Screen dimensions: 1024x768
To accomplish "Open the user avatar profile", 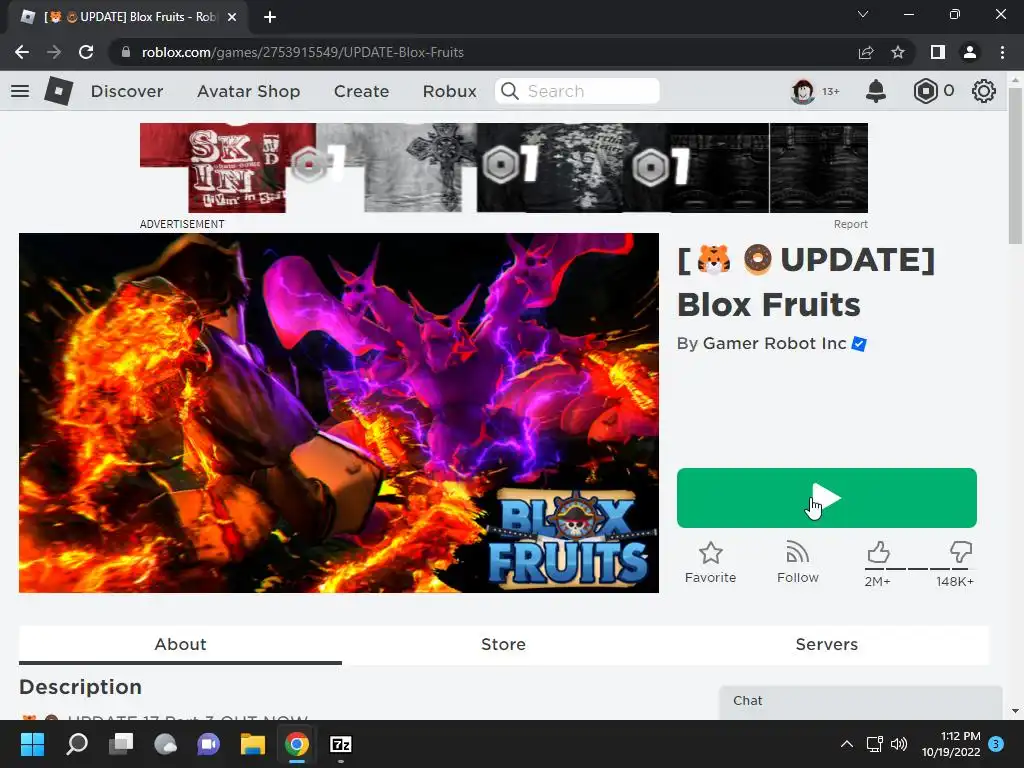I will (803, 91).
